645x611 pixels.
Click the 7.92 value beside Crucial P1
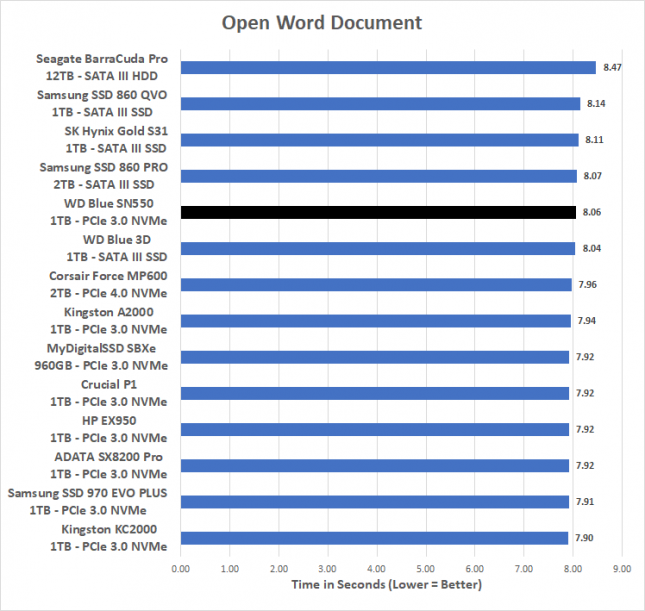point(585,393)
